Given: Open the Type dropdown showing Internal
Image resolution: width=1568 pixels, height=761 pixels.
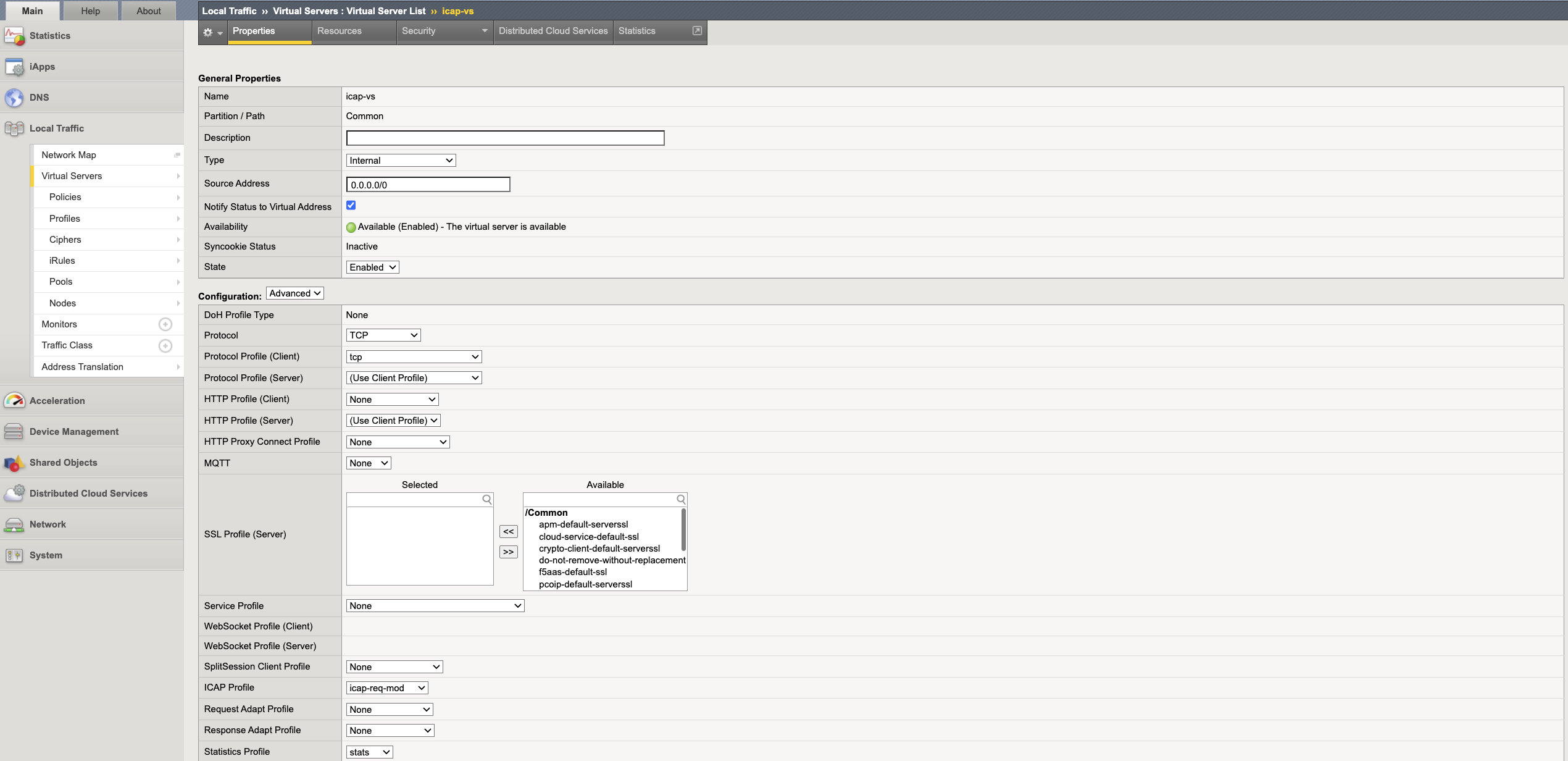Looking at the screenshot, I should click(401, 161).
